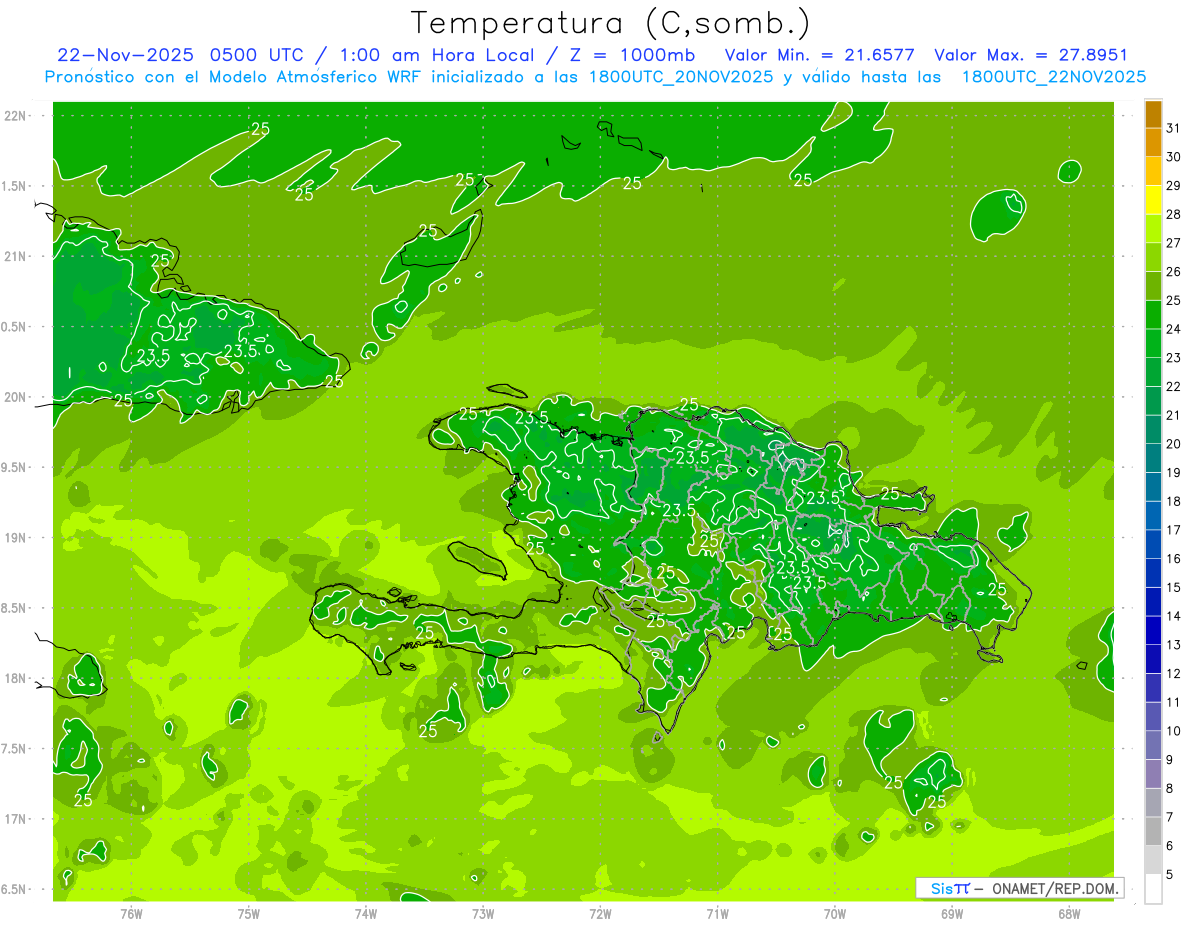The image size is (1200, 927).
Task: Click the "17N" latitude axis label
Action: tap(15, 819)
